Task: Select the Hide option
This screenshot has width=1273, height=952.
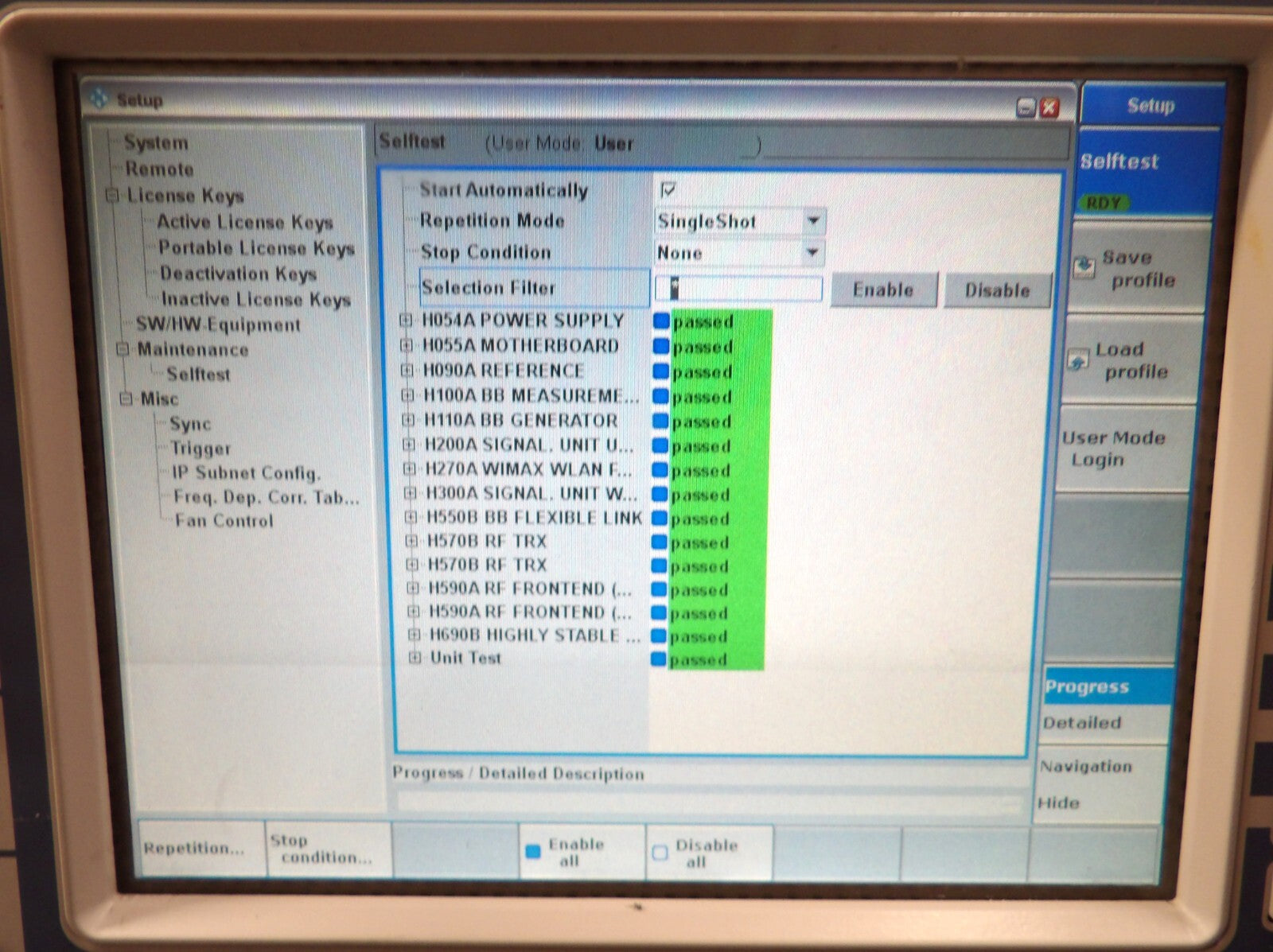Action: (x=1100, y=803)
